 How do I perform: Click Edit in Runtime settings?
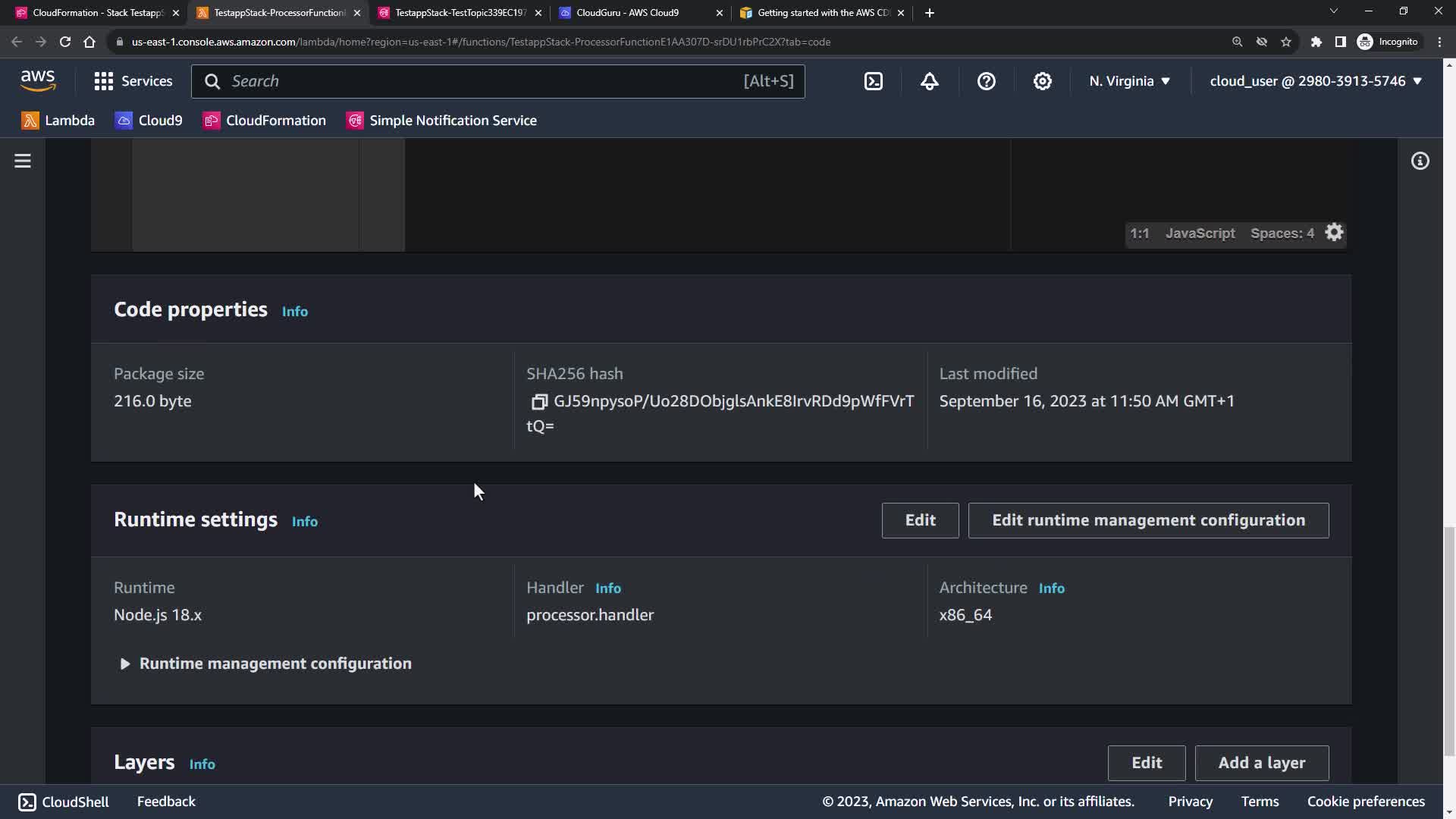[x=920, y=520]
